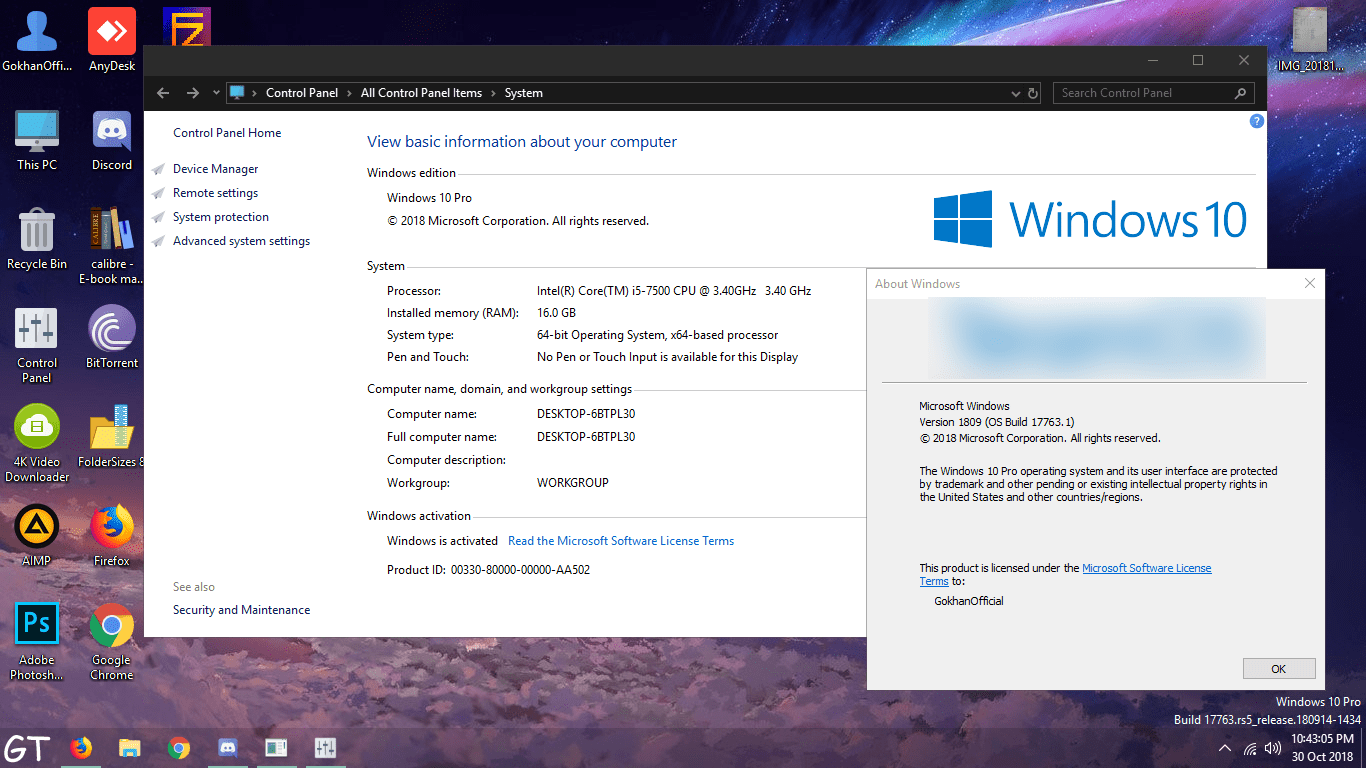Select the Adobe Photoshop desktop icon
1366x768 pixels.
(x=37, y=642)
